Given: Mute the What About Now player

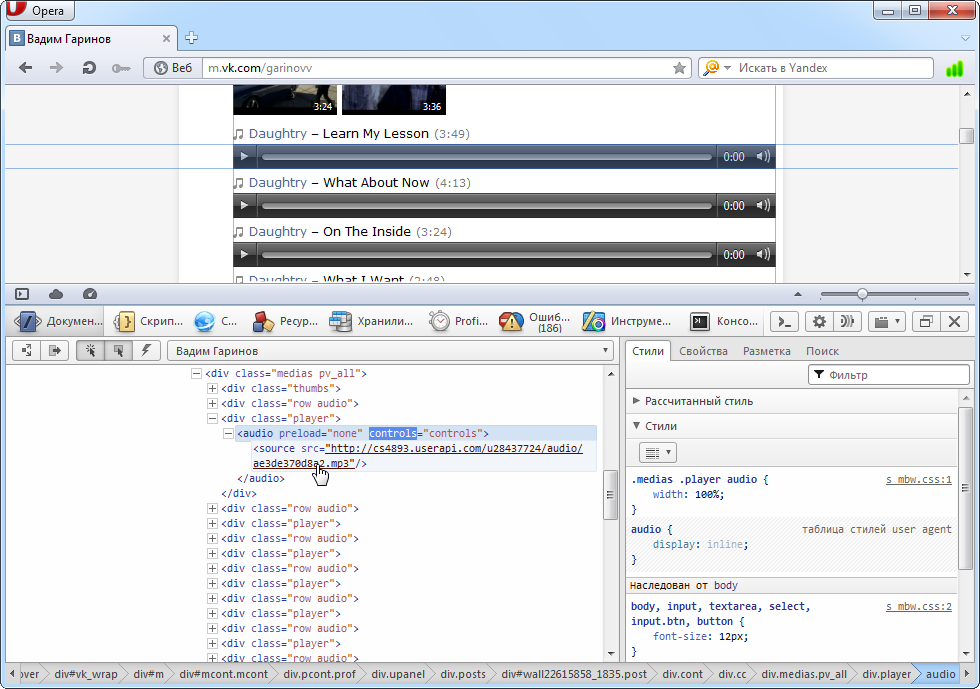Looking at the screenshot, I should pyautogui.click(x=762, y=205).
